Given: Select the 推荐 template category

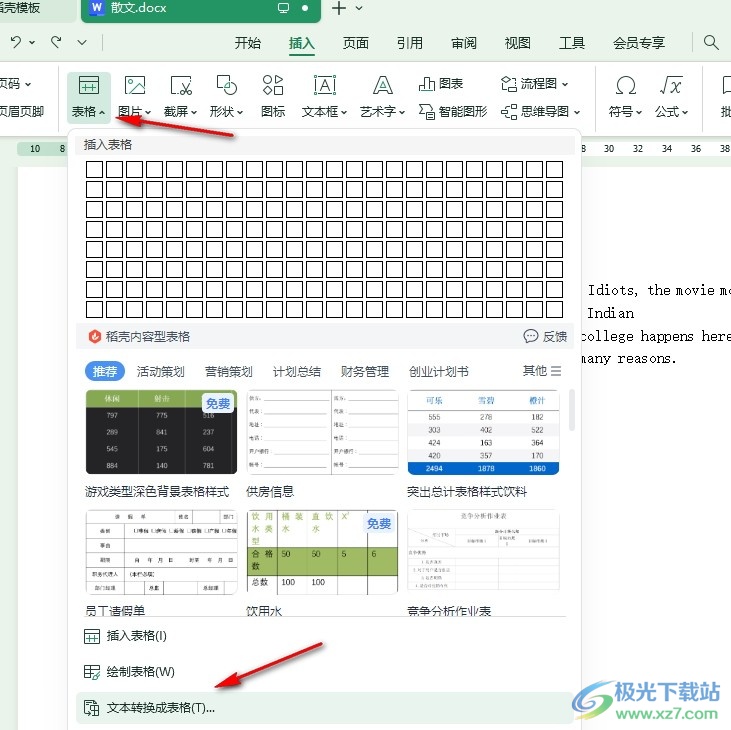Looking at the screenshot, I should (x=105, y=372).
